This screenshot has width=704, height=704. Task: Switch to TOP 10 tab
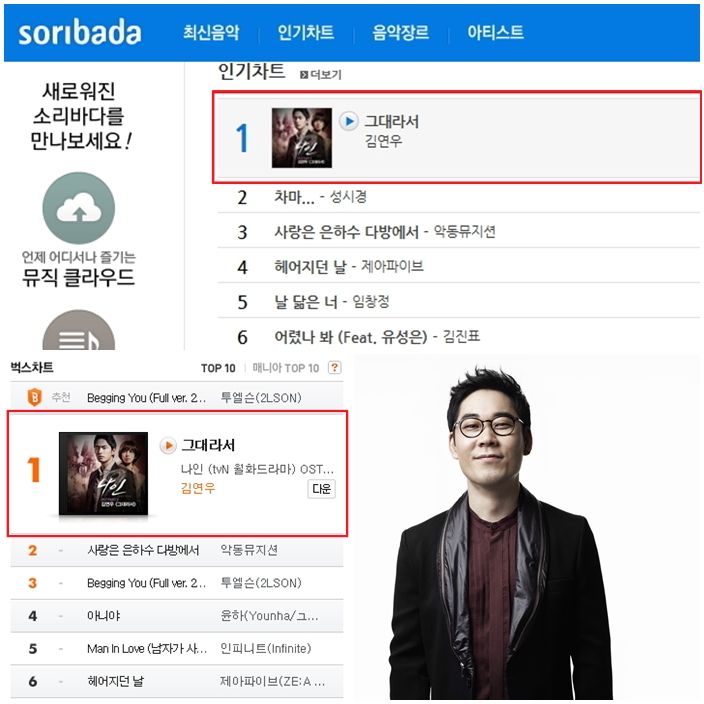tap(218, 368)
